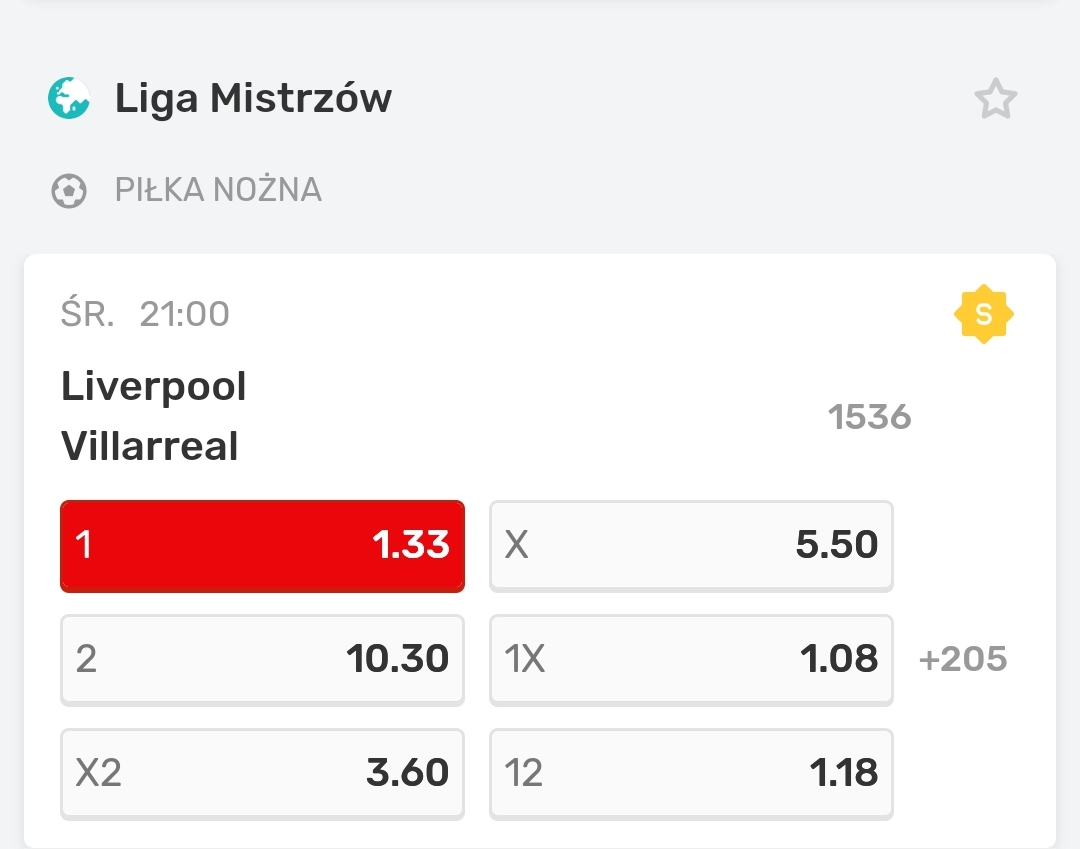Click the event number 1536

tap(869, 416)
